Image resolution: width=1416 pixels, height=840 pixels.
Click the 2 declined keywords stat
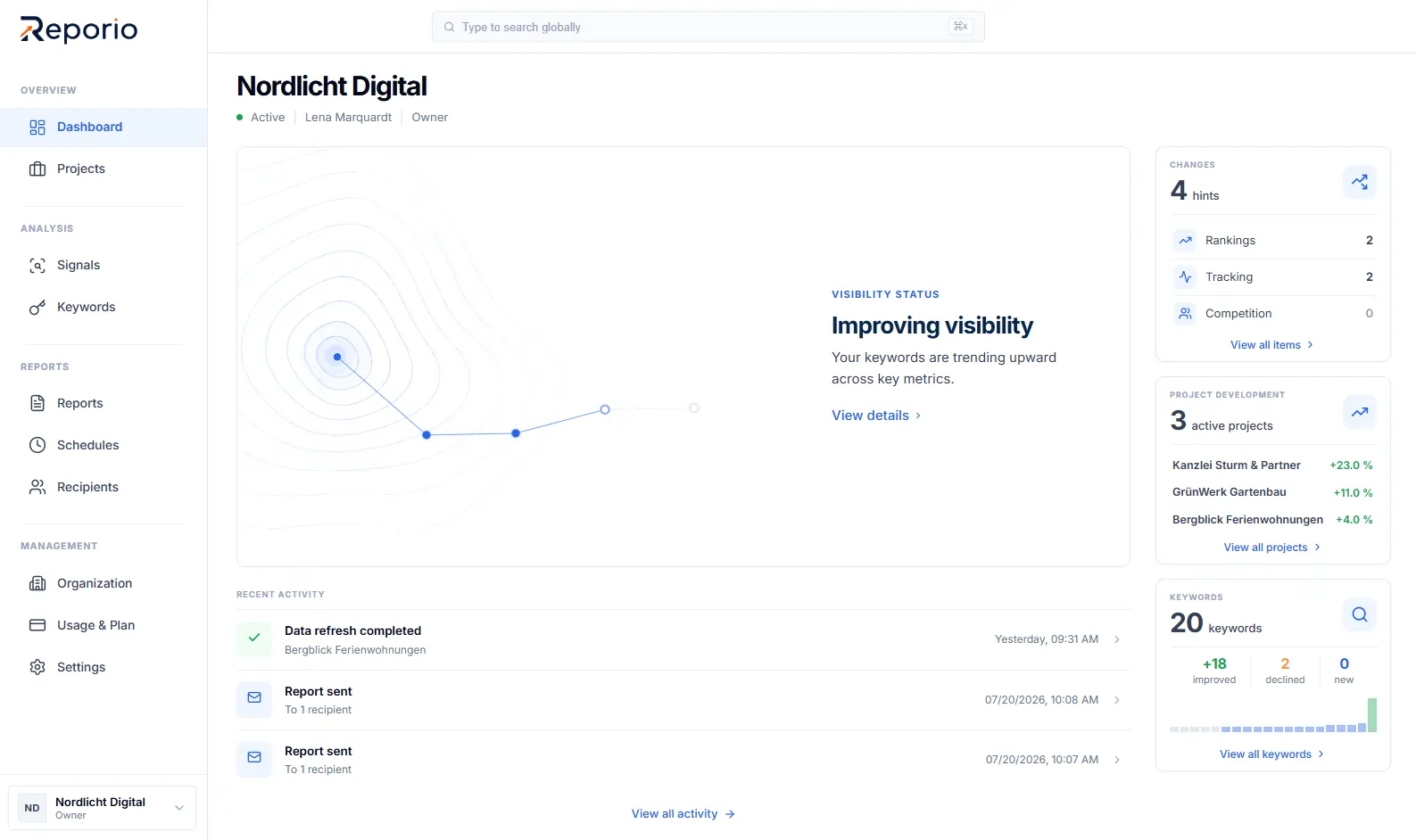(x=1285, y=671)
